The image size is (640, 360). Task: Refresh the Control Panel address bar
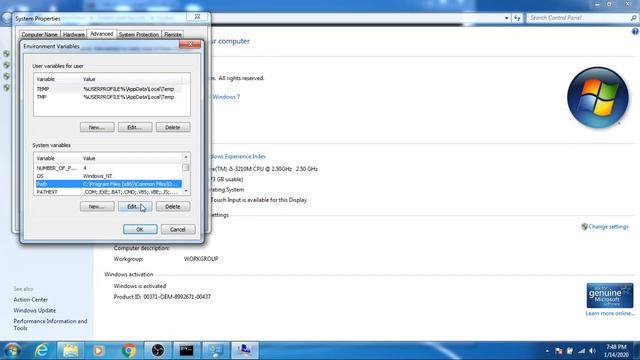click(517, 18)
